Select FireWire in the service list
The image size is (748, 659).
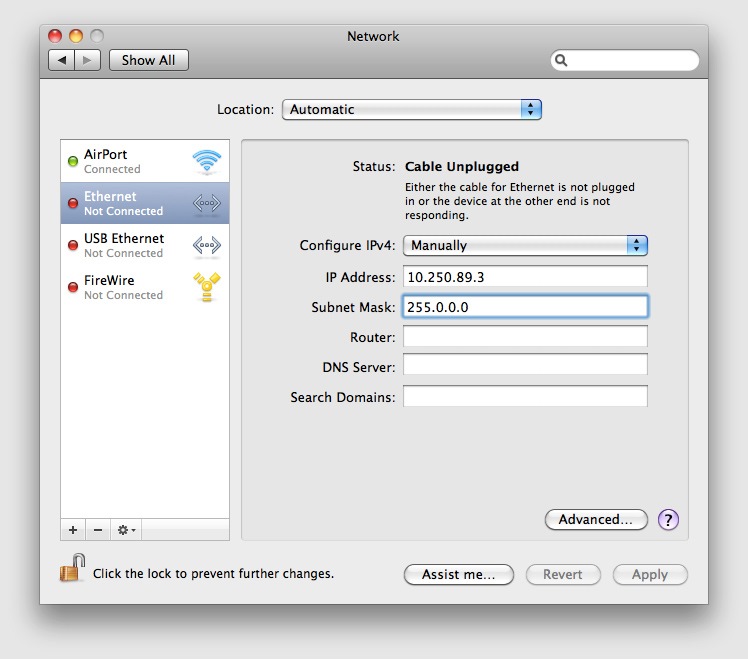coord(145,287)
